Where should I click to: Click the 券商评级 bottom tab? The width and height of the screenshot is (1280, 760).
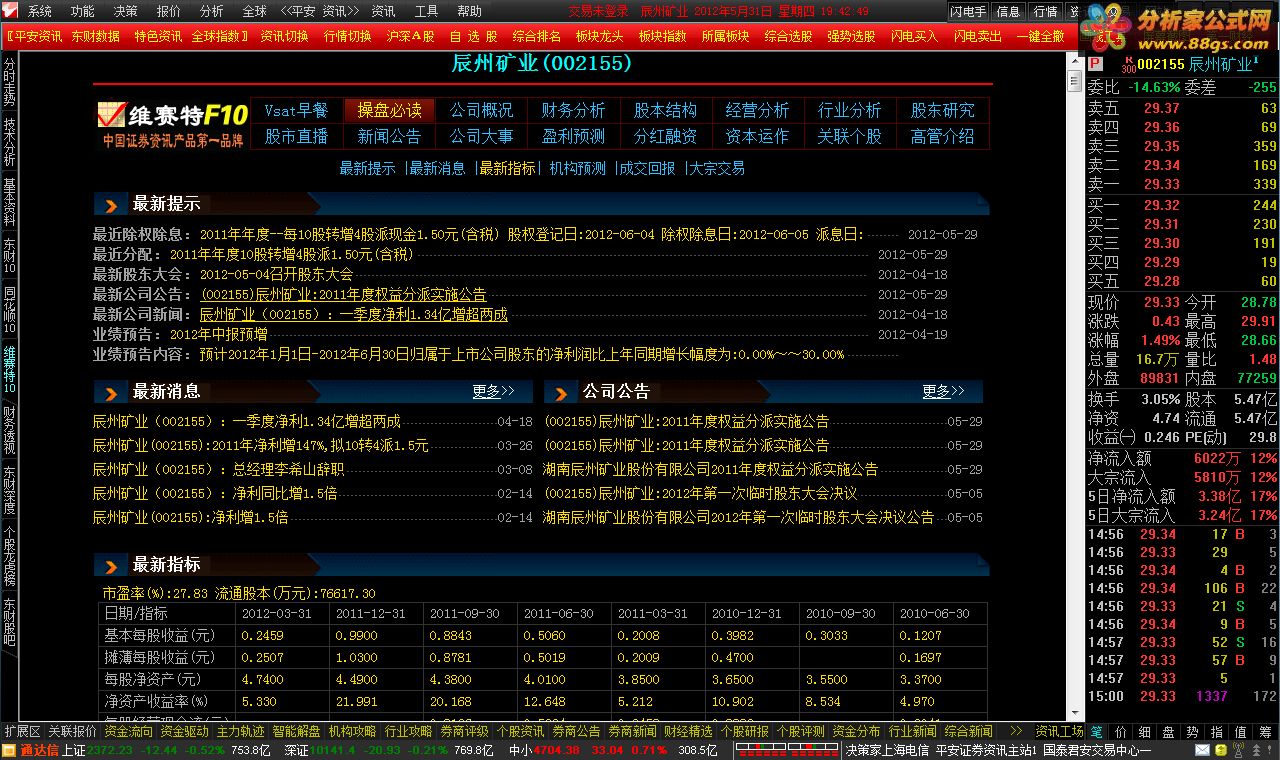[464, 732]
